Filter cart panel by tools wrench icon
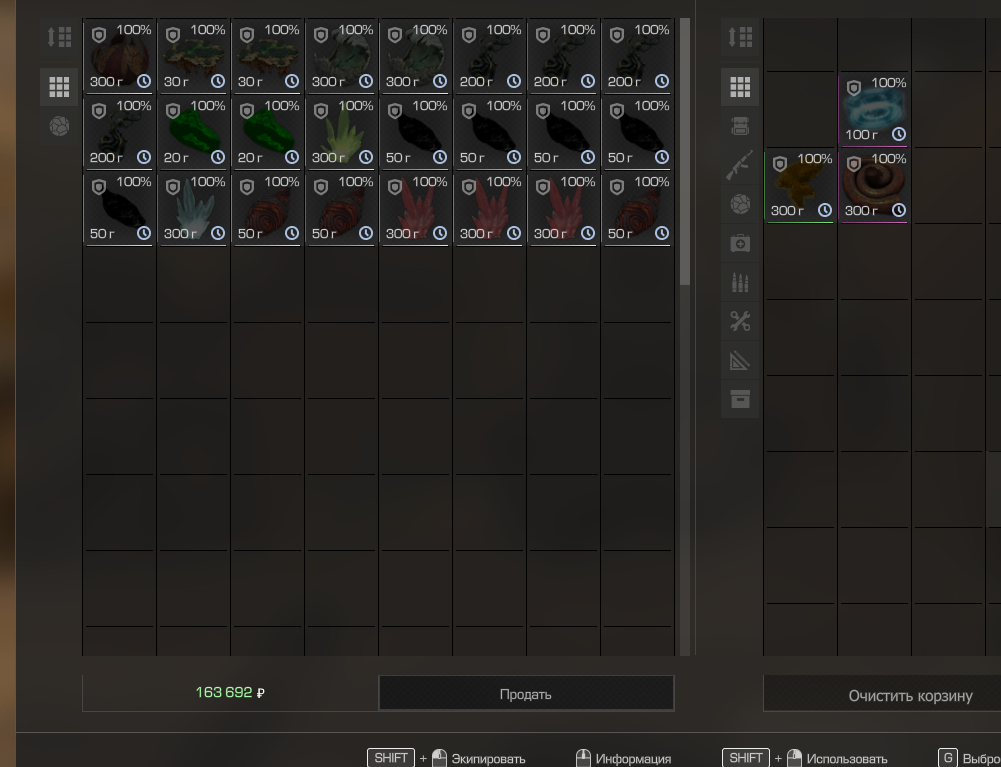The height and width of the screenshot is (767, 1001). coord(740,321)
